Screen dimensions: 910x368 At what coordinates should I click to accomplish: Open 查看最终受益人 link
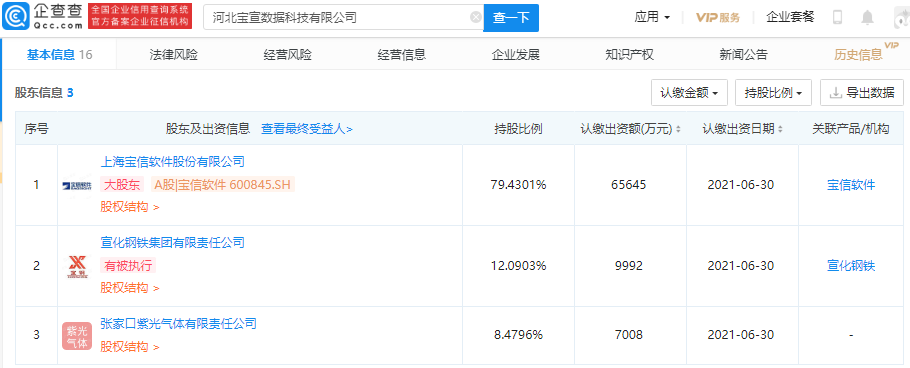click(306, 129)
